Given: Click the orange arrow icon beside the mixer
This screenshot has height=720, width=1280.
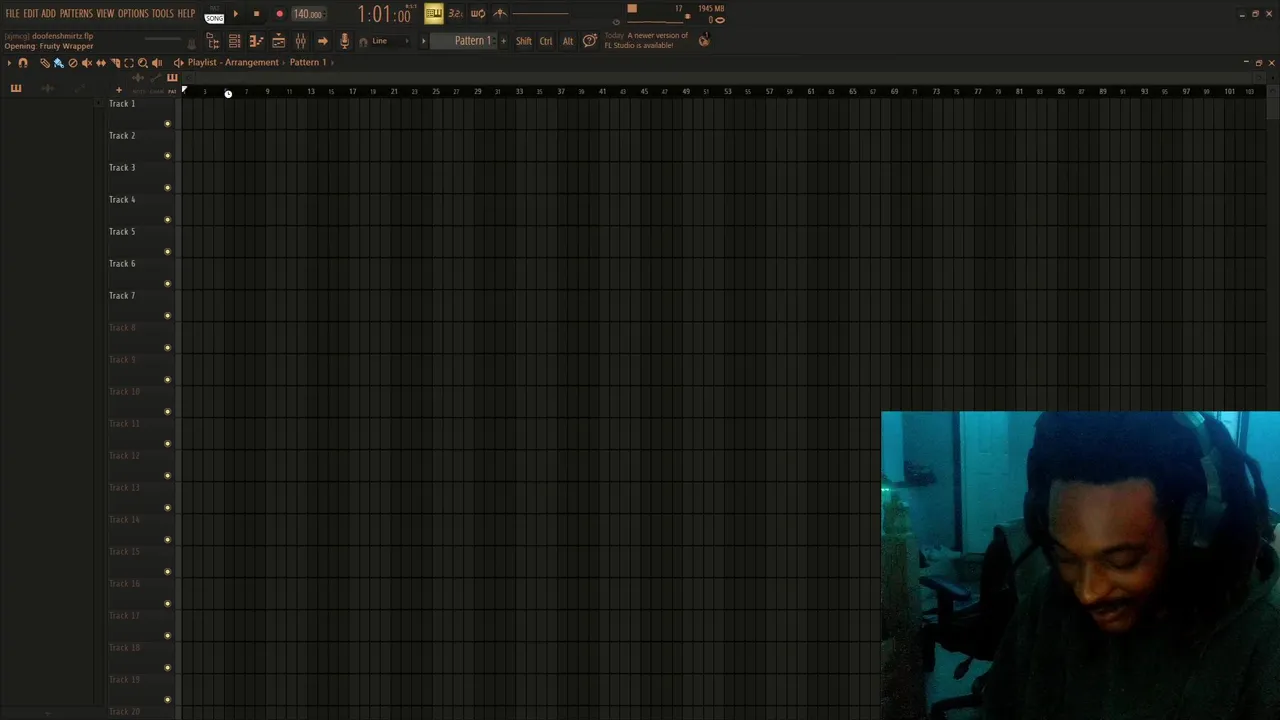Looking at the screenshot, I should pos(322,41).
